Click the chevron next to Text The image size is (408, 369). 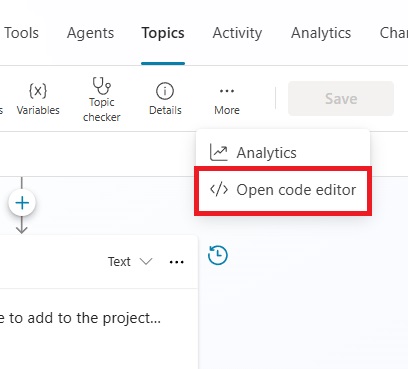click(146, 261)
